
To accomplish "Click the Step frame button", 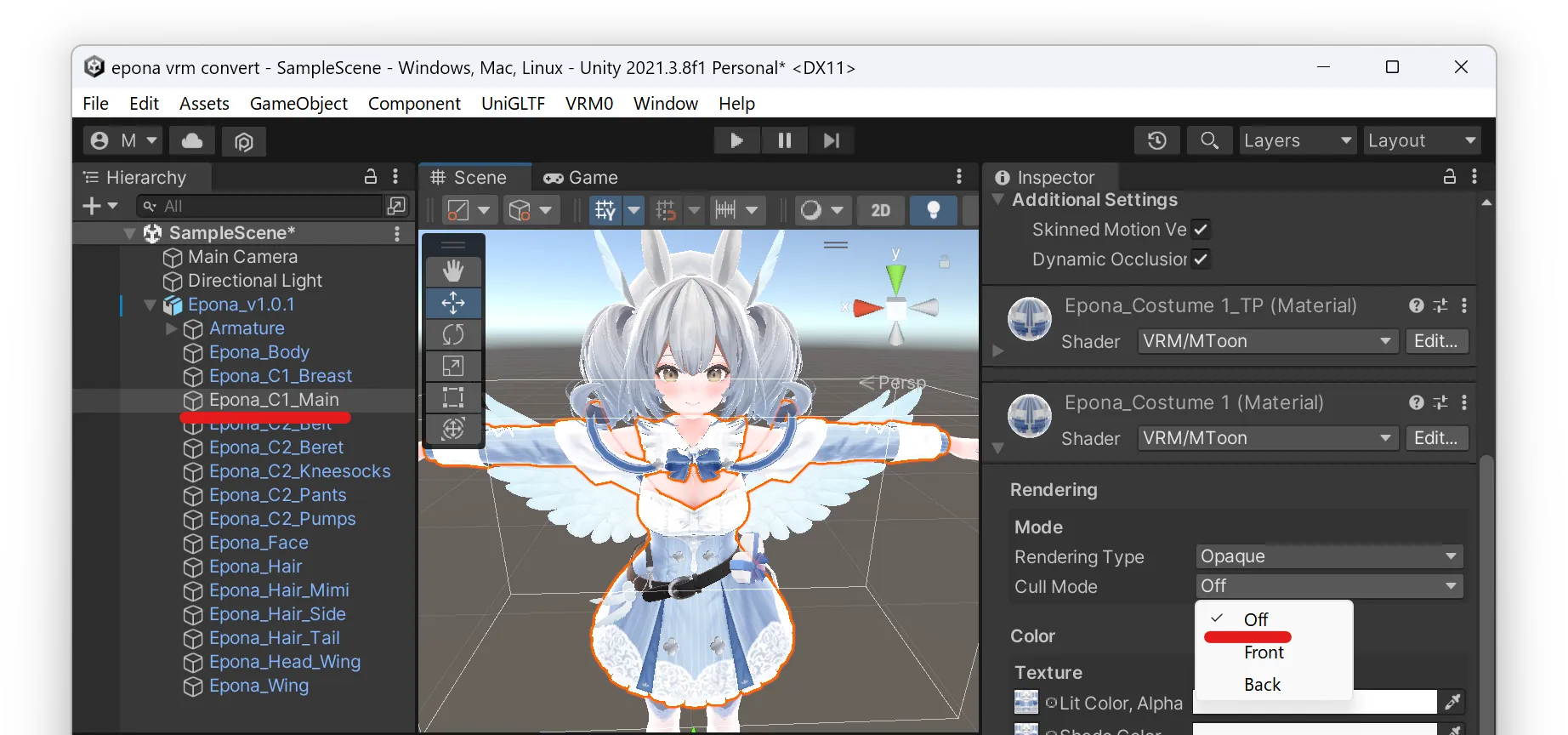I will pos(831,140).
